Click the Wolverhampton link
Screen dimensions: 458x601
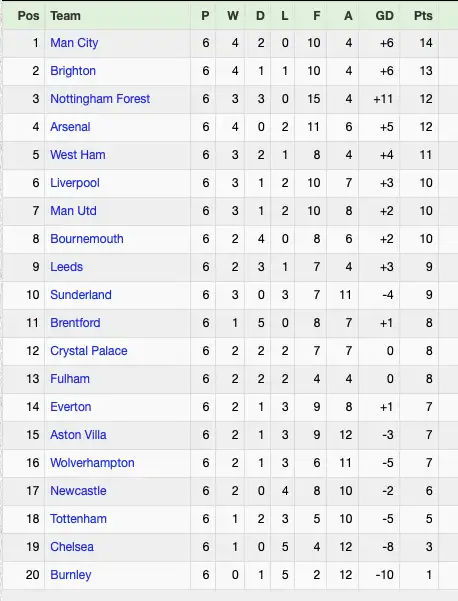[92, 462]
